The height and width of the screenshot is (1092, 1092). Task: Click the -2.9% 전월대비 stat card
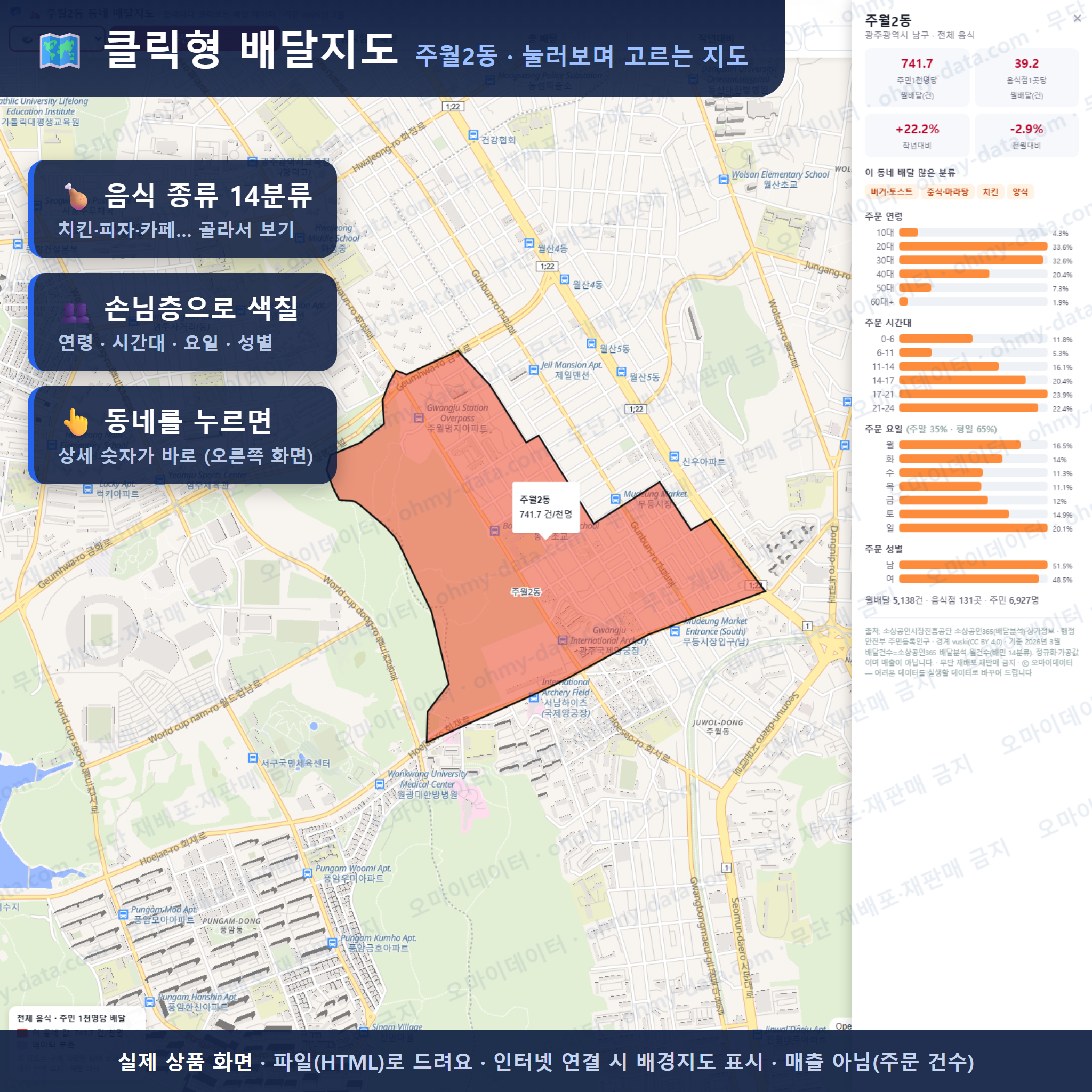point(1026,135)
